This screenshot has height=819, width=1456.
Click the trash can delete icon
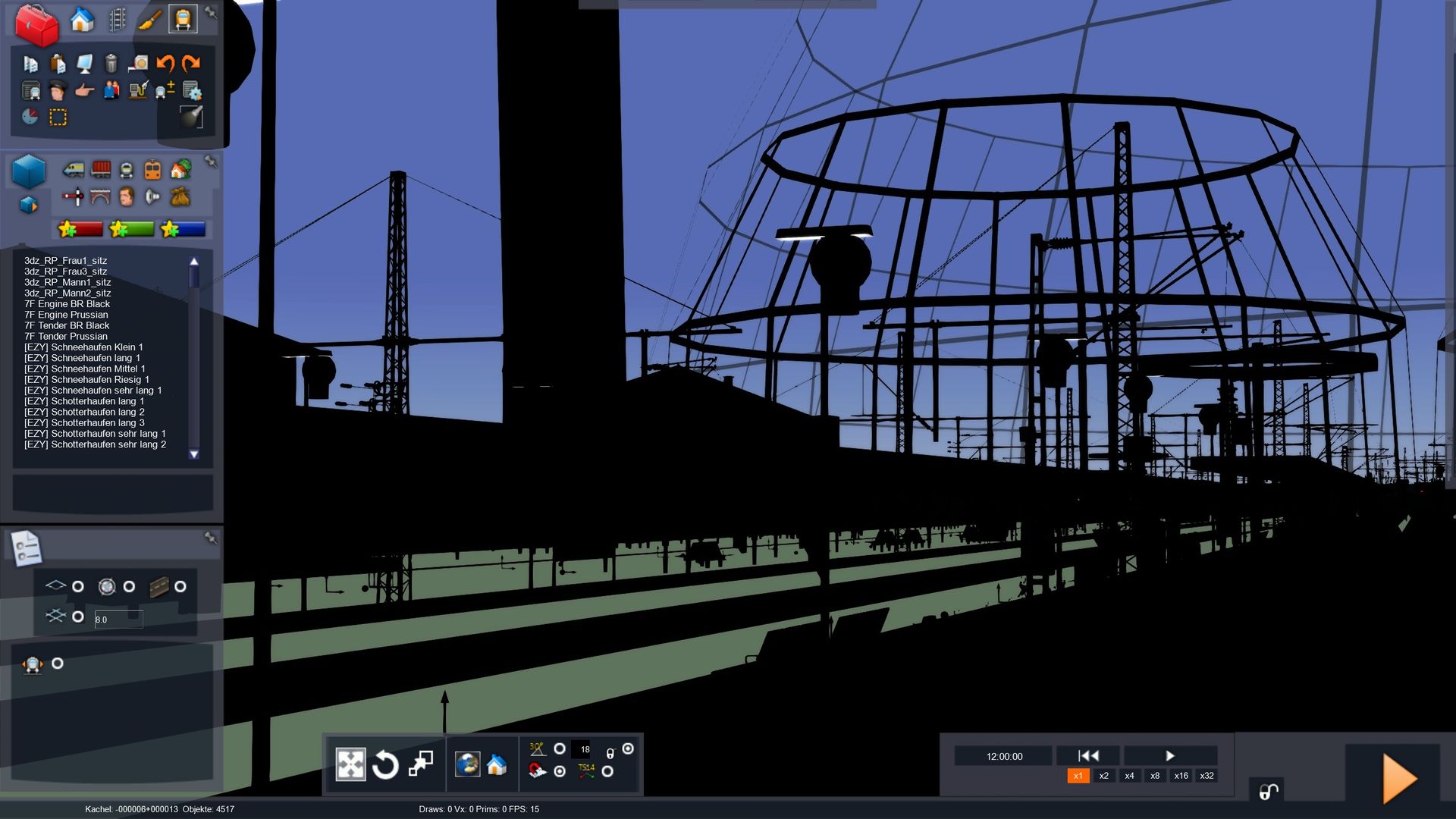pos(111,63)
